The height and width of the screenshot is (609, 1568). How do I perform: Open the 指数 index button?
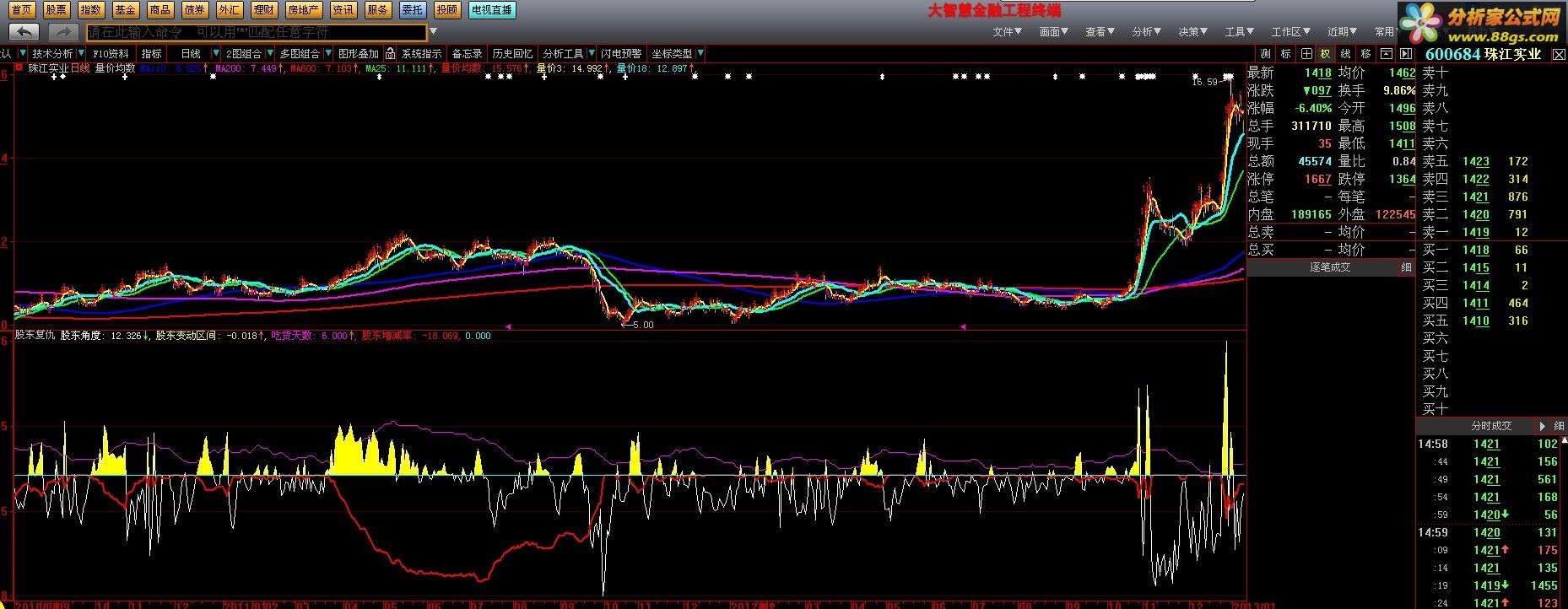[x=91, y=10]
